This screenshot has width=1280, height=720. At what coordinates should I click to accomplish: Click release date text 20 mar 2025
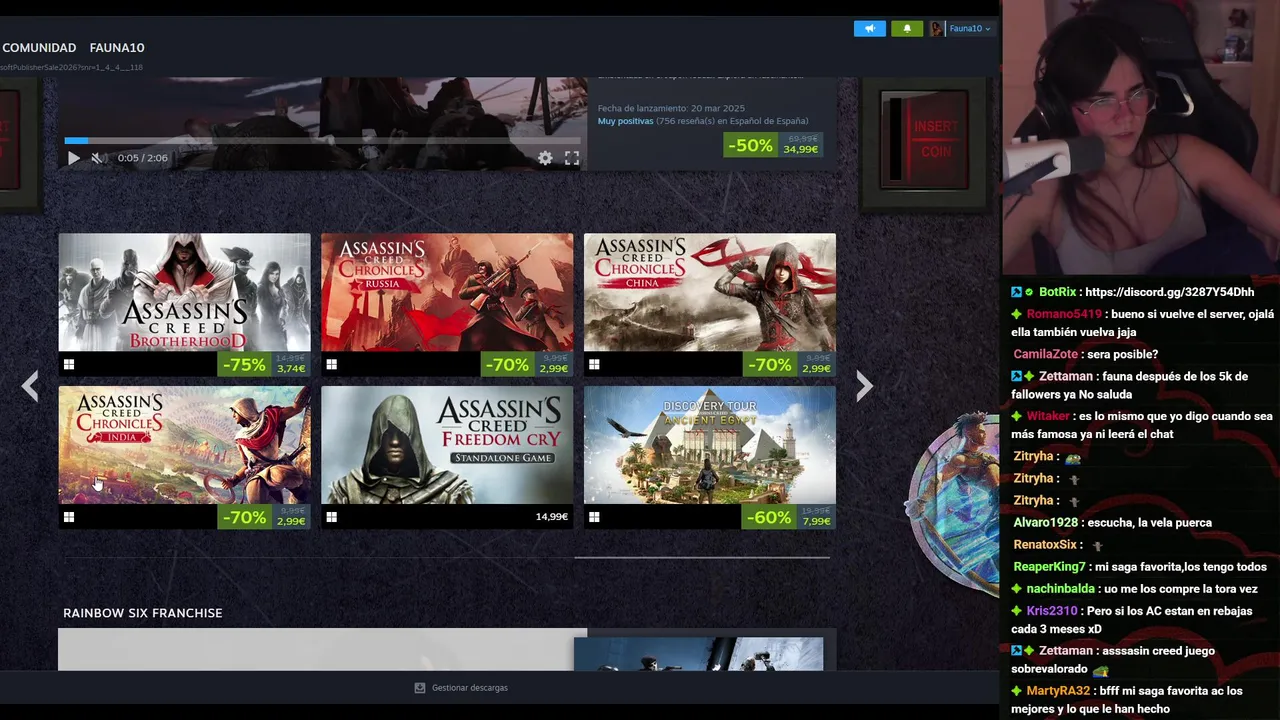coord(718,108)
